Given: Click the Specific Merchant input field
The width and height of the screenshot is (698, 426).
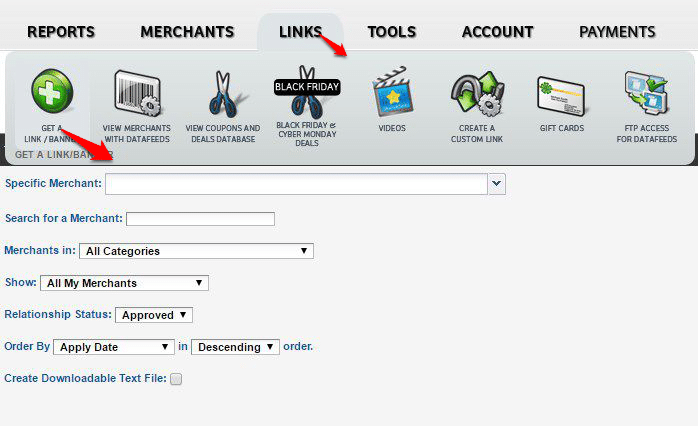Looking at the screenshot, I should [296, 184].
